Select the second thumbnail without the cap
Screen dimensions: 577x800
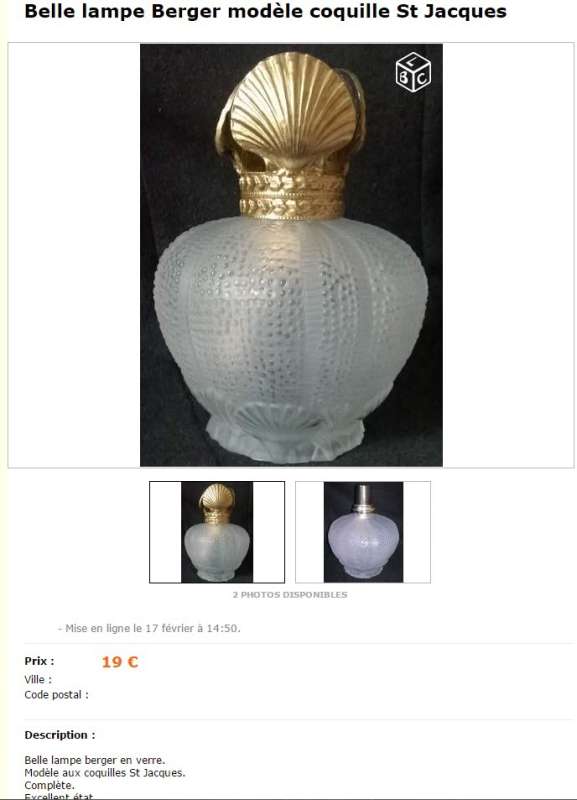(363, 532)
